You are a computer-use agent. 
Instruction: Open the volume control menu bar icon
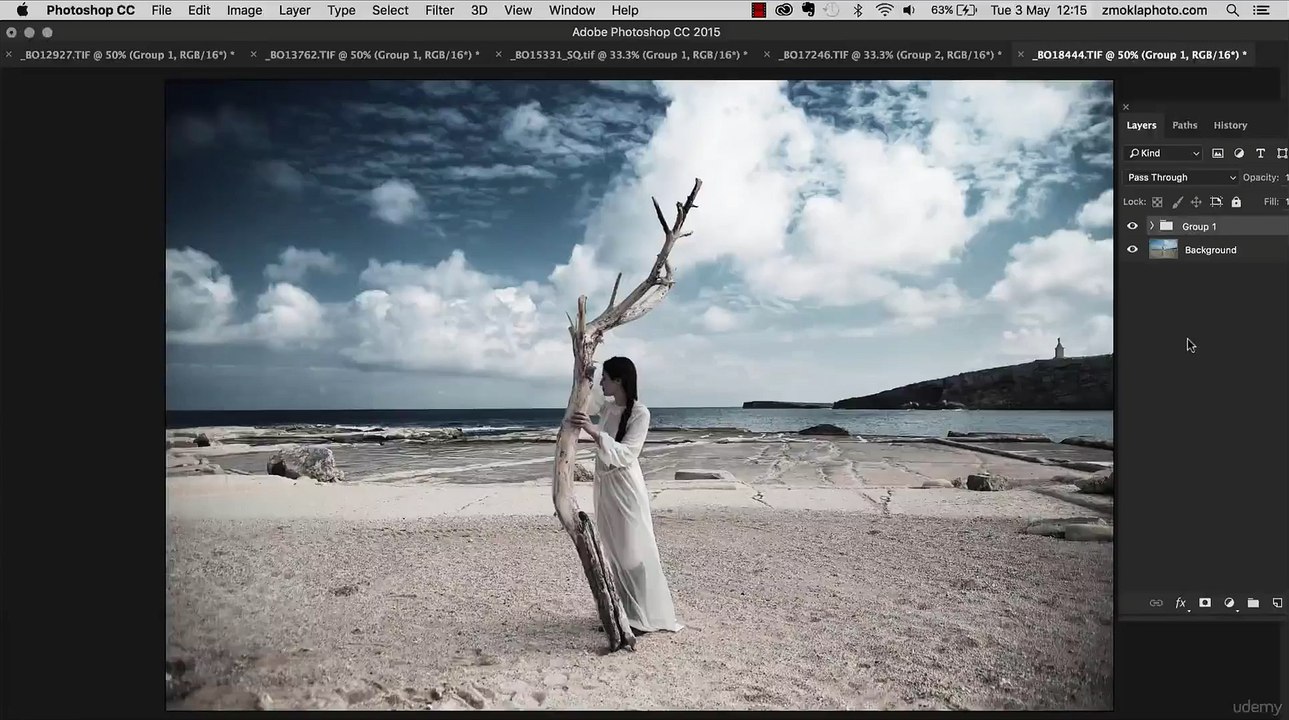pyautogui.click(x=909, y=10)
